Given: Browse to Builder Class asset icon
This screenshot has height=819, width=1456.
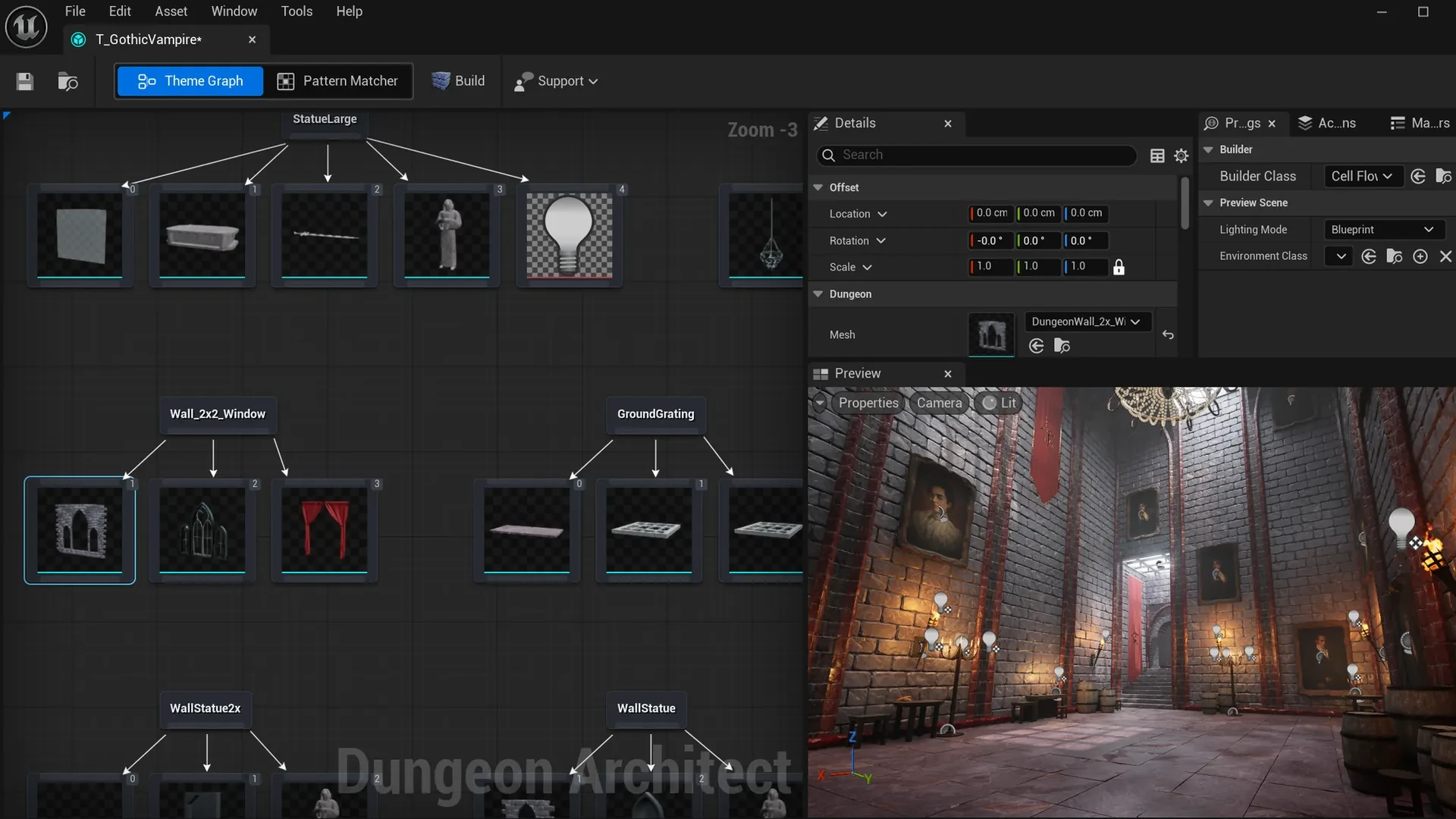Looking at the screenshot, I should point(1444,176).
